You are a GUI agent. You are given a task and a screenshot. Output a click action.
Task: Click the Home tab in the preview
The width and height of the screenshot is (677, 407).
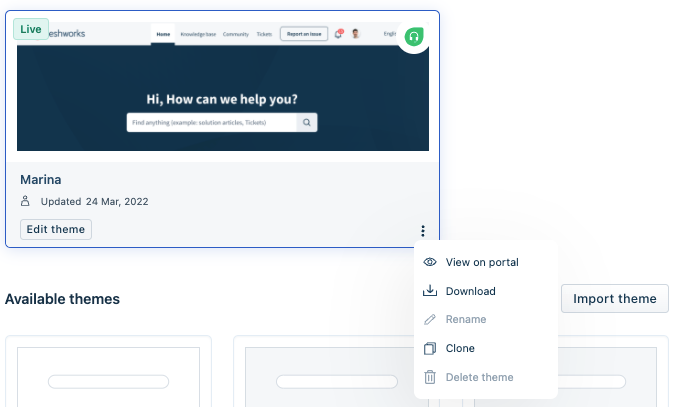(163, 34)
